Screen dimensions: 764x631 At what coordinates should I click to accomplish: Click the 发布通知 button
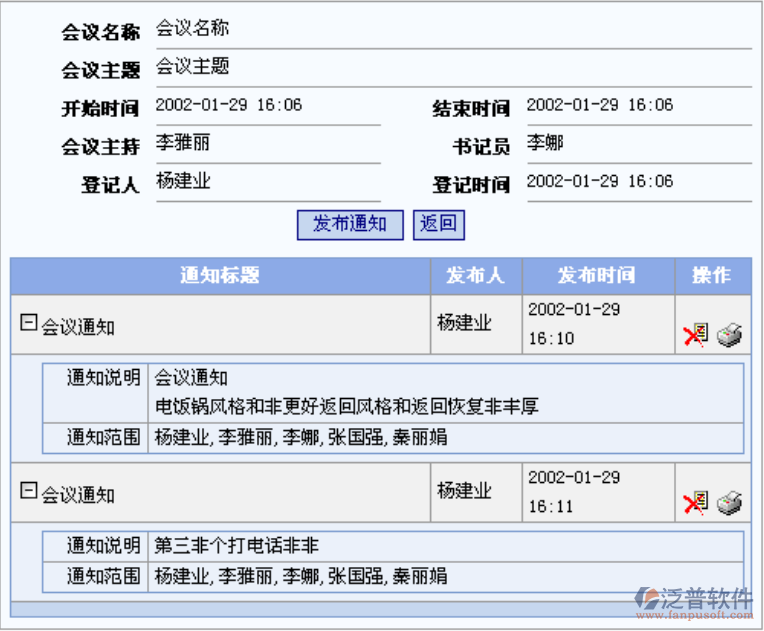(349, 224)
